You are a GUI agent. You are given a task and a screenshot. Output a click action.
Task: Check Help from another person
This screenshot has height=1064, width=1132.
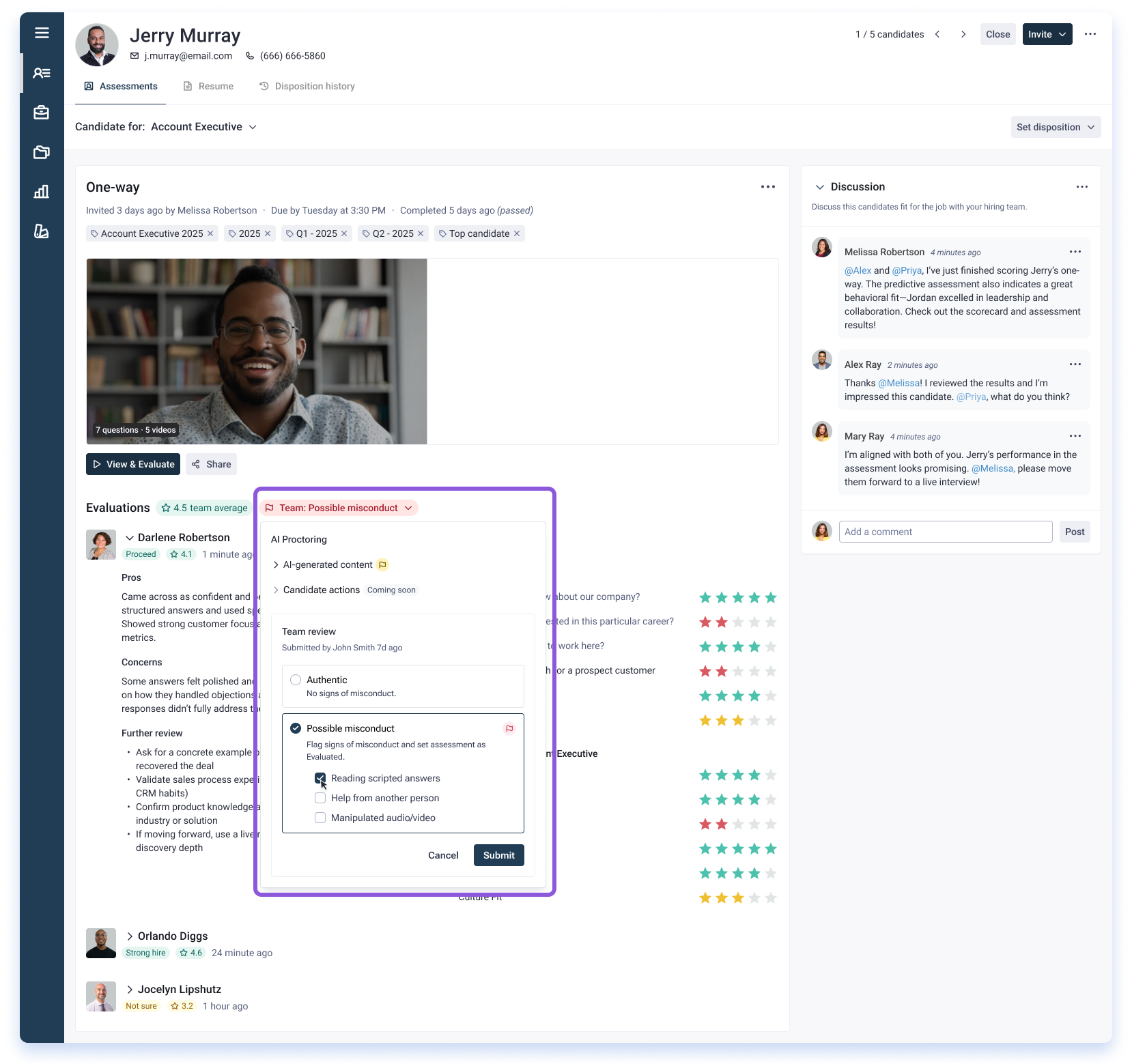[320, 798]
